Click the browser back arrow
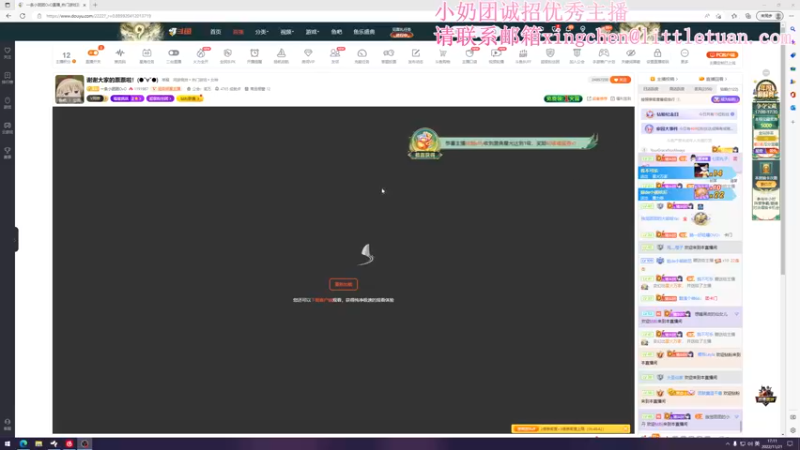Viewport: 800px width, 450px height. coord(9,16)
